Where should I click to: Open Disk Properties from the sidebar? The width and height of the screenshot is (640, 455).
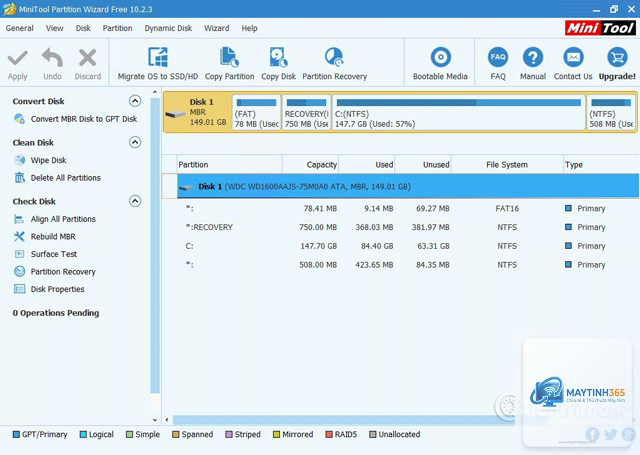pyautogui.click(x=57, y=289)
